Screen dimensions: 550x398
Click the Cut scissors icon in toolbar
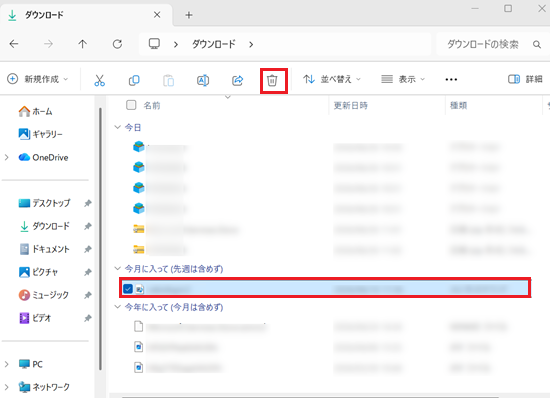pos(100,80)
